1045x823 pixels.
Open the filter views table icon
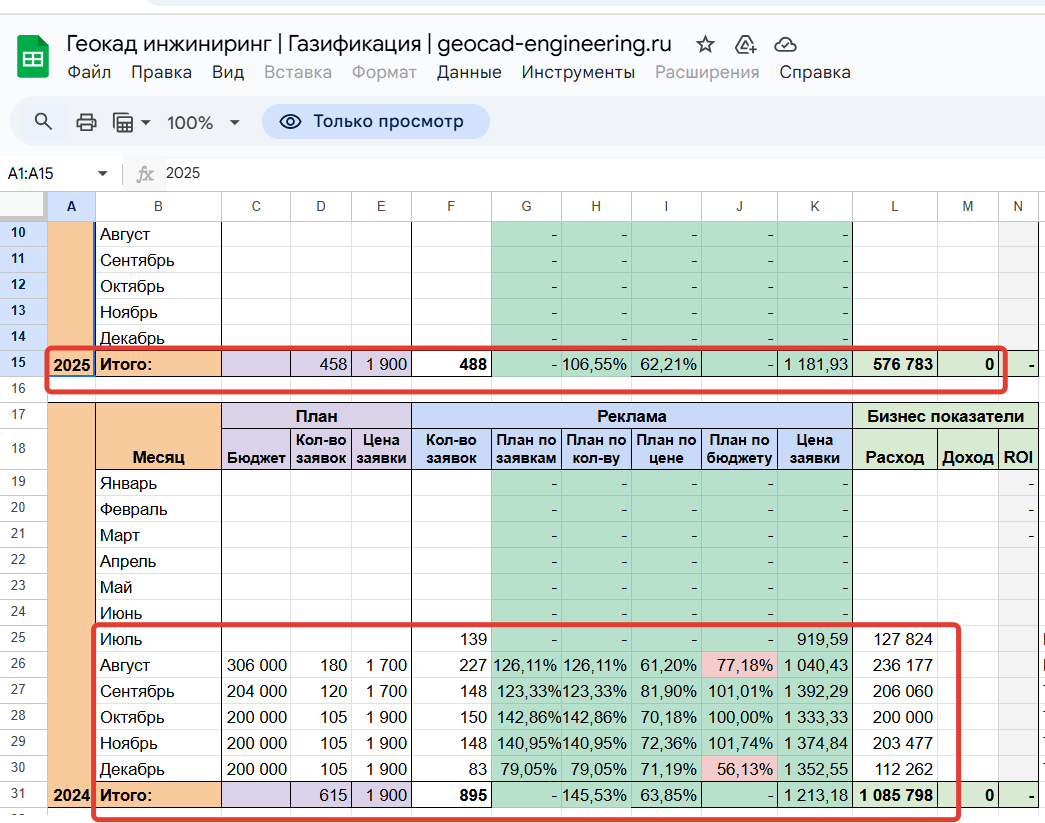tap(123, 122)
